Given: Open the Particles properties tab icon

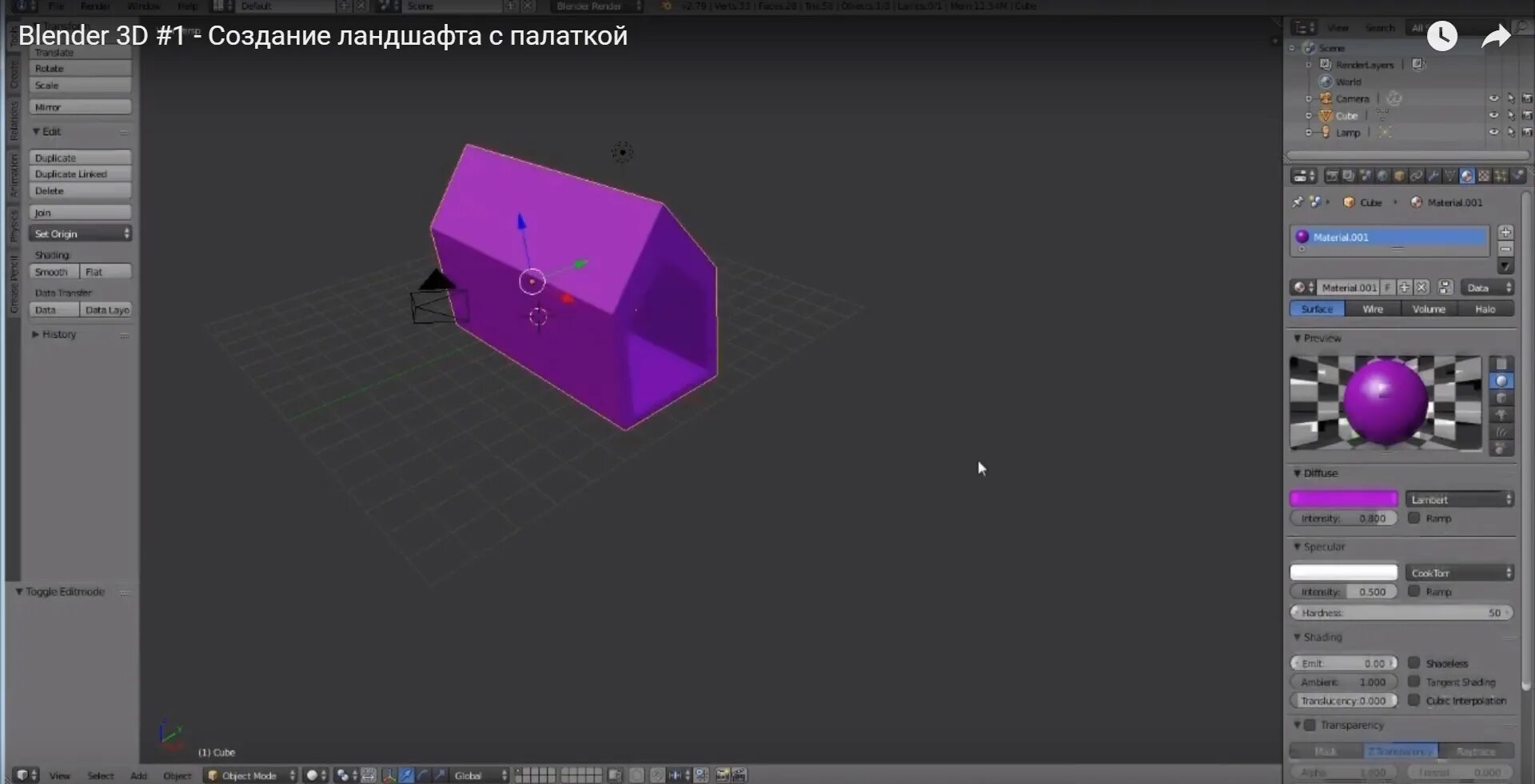Looking at the screenshot, I should tap(1501, 176).
